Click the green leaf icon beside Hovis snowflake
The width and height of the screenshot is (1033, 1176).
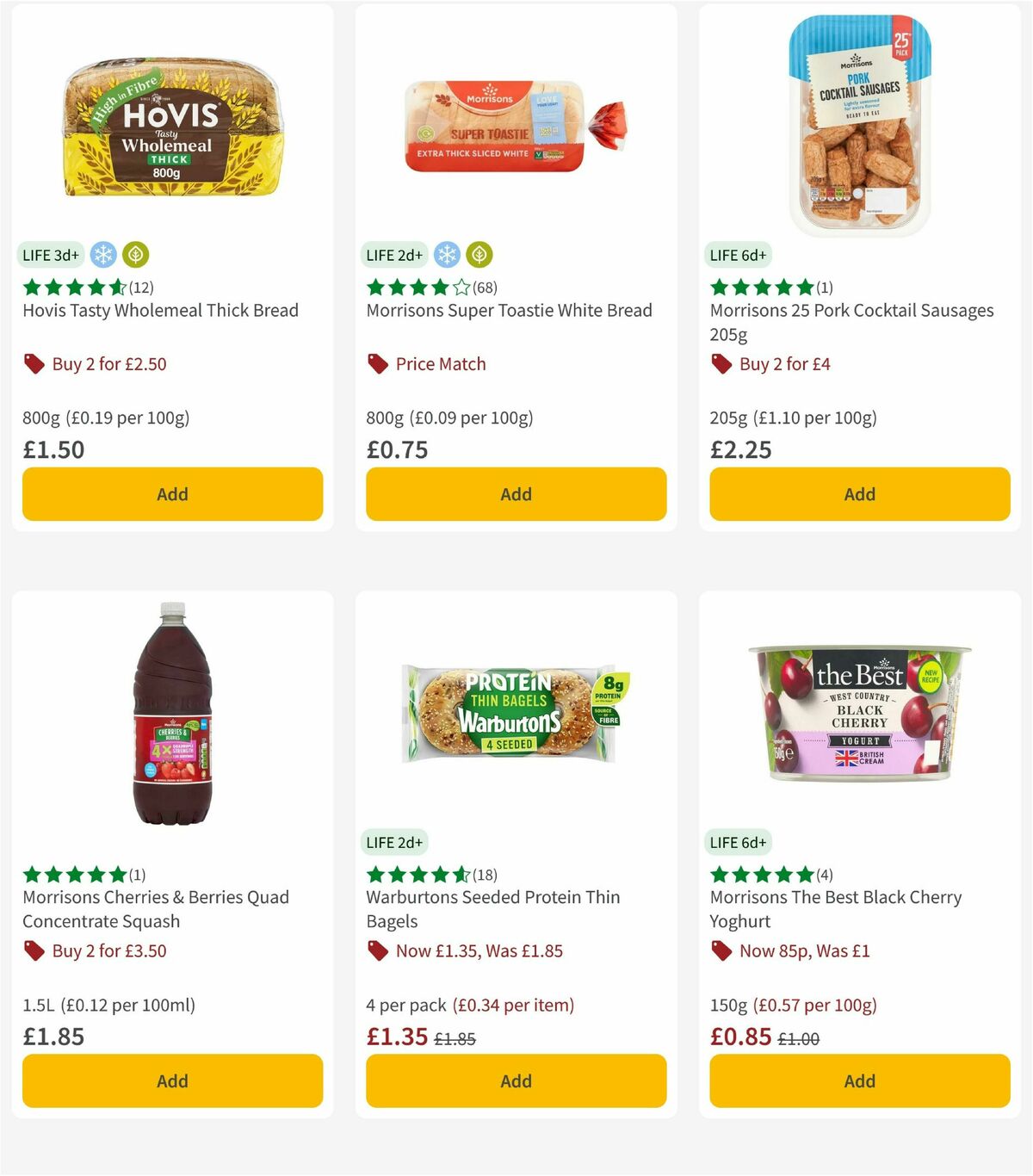135,255
